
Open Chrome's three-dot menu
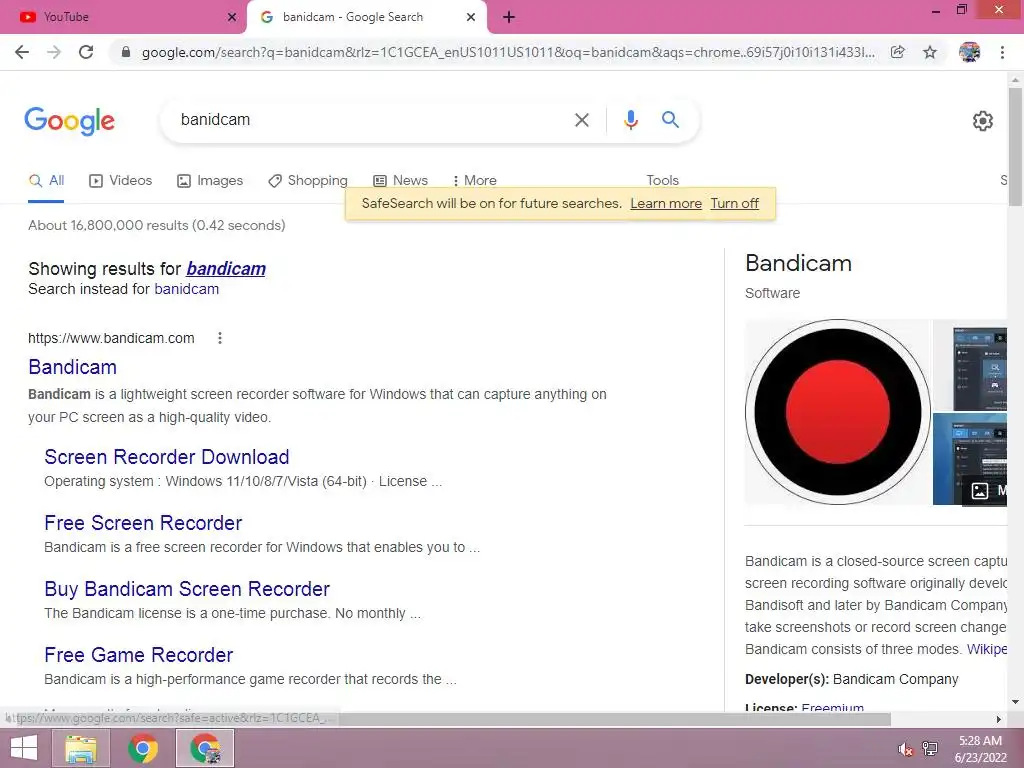click(x=1002, y=52)
